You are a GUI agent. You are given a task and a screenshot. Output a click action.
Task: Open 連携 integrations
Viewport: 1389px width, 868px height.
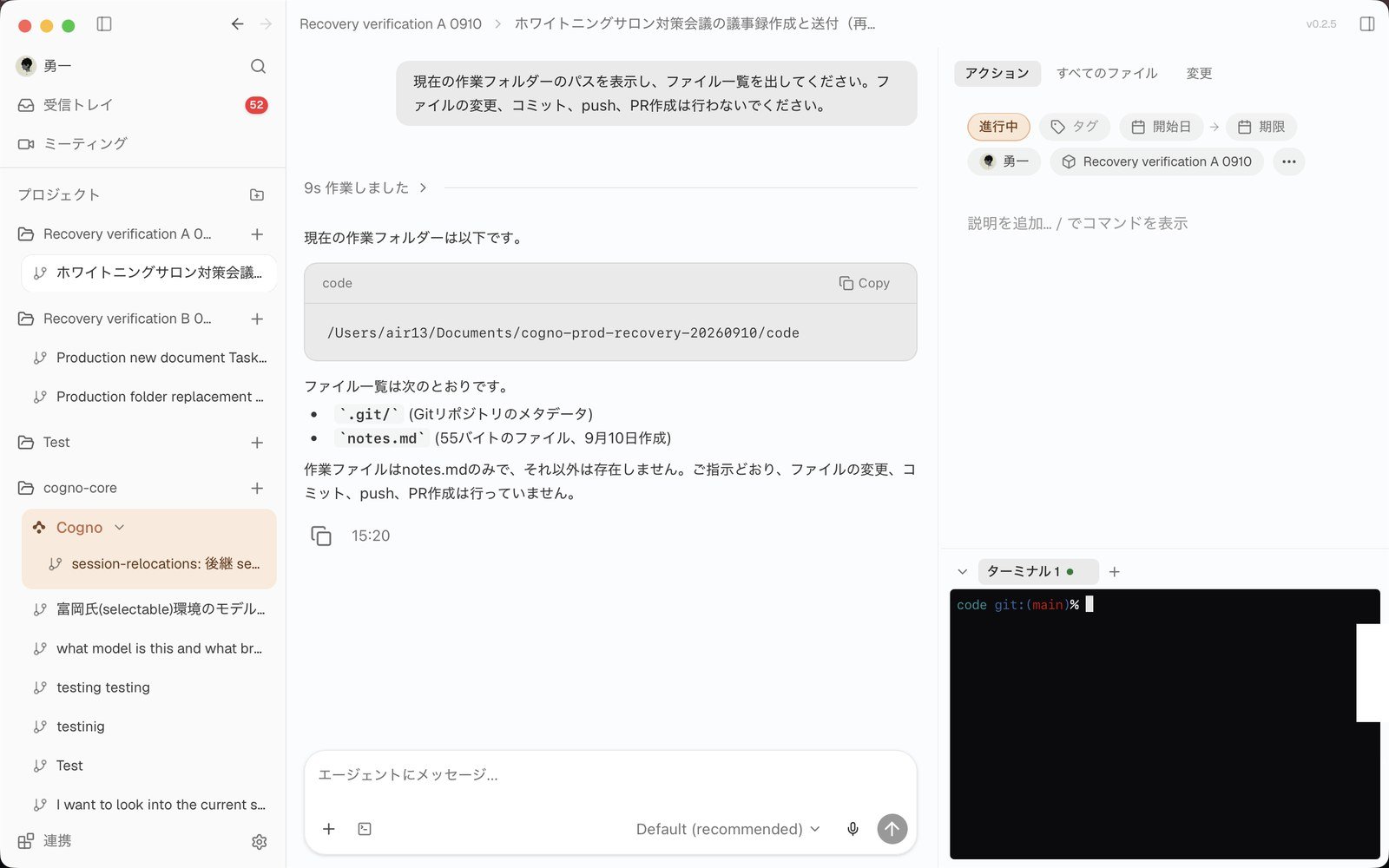[x=45, y=841]
